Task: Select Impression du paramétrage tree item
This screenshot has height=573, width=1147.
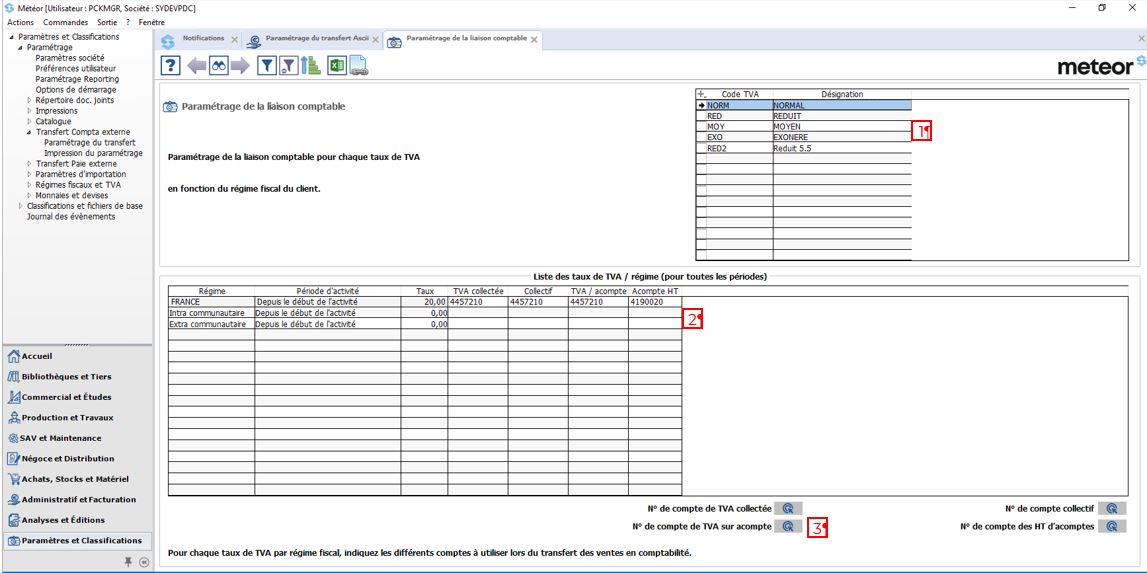Action: [x=93, y=153]
